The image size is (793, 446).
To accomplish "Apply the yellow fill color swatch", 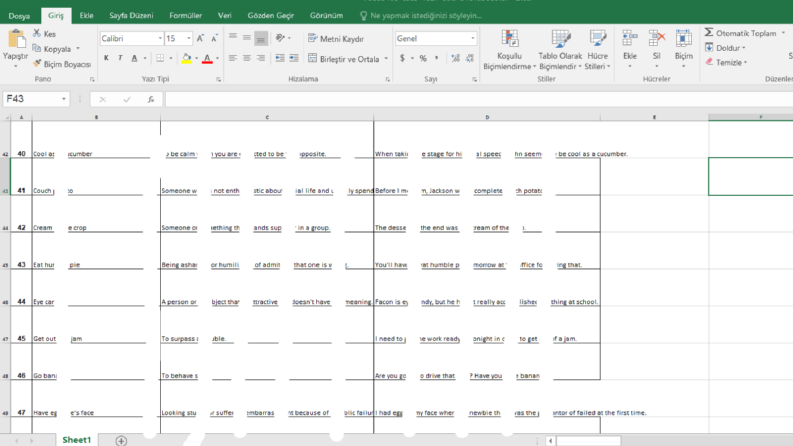I will point(187,58).
